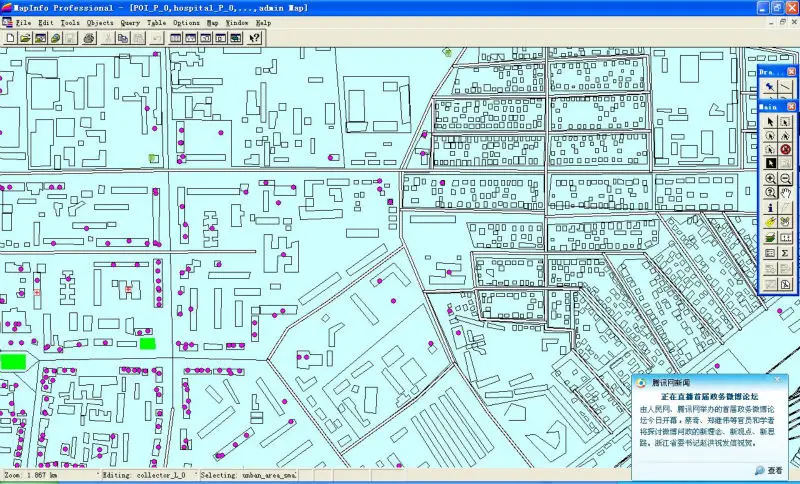Click the Help arrow-question toolbar icon

[254, 38]
